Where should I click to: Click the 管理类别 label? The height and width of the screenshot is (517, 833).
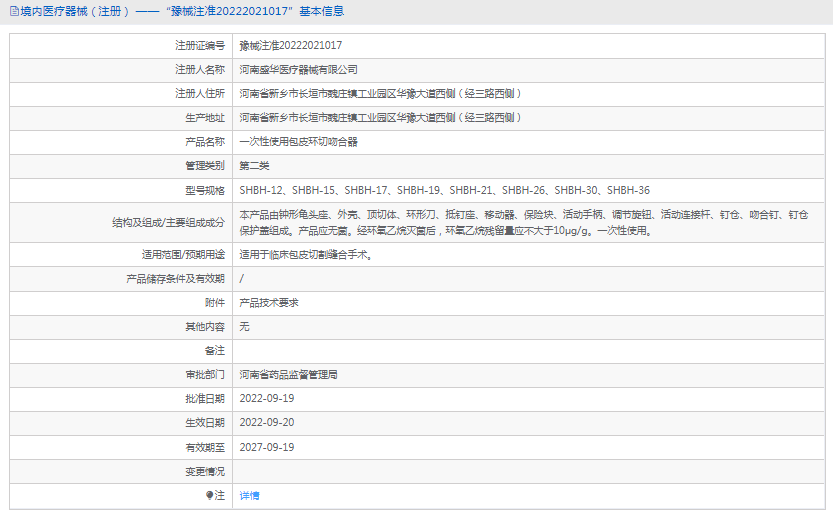pos(205,166)
